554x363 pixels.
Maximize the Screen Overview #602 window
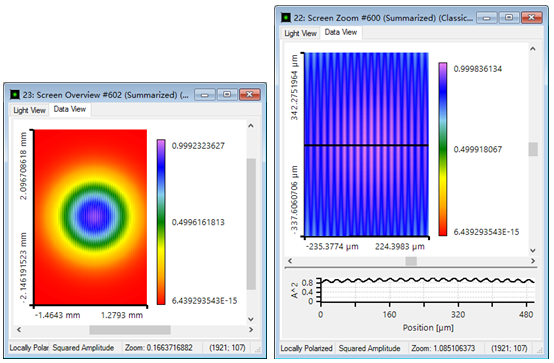point(227,95)
